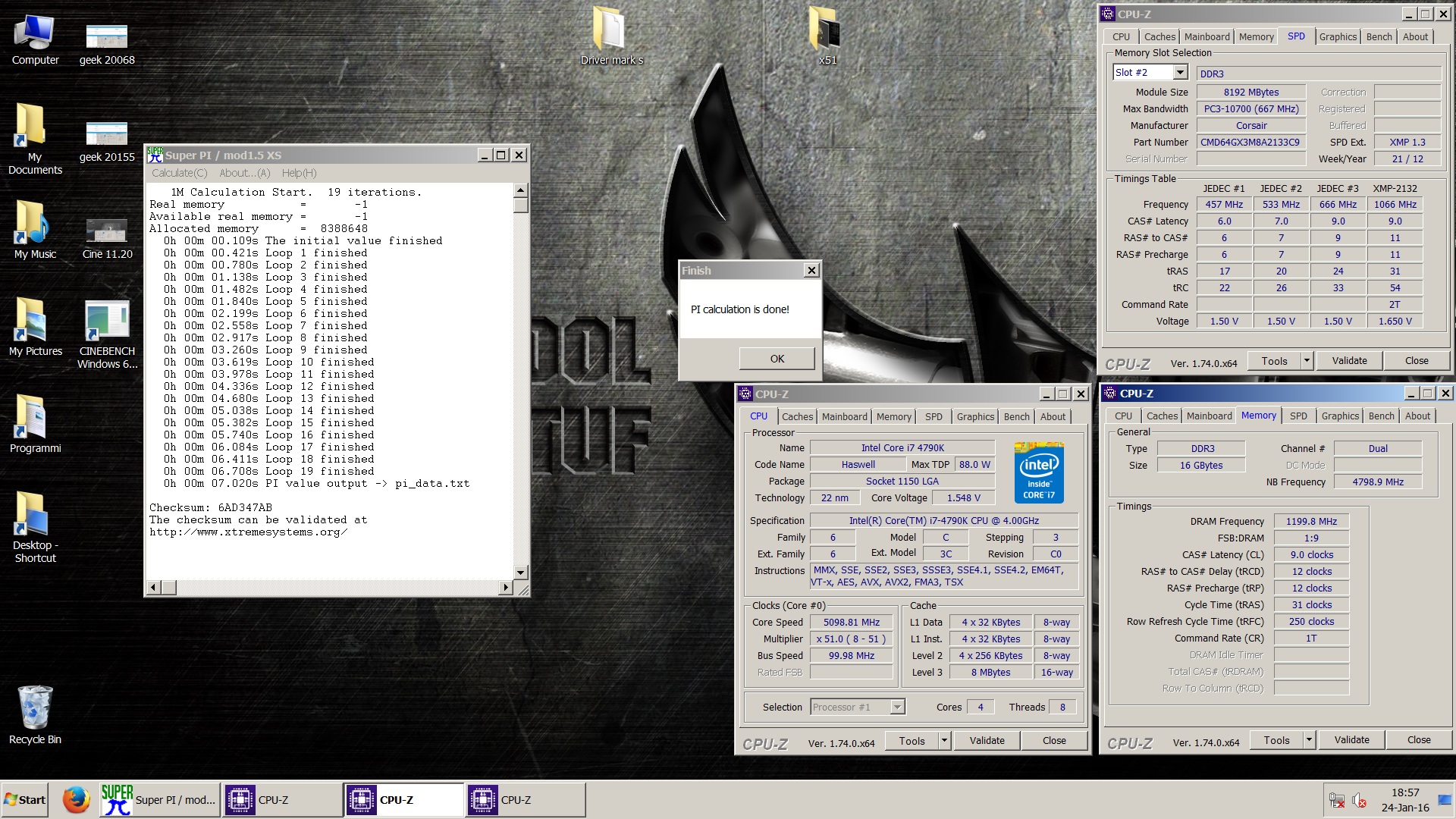The image size is (1456, 819).
Task: Click the Checksum: 6AD347AB line
Action: [210, 507]
